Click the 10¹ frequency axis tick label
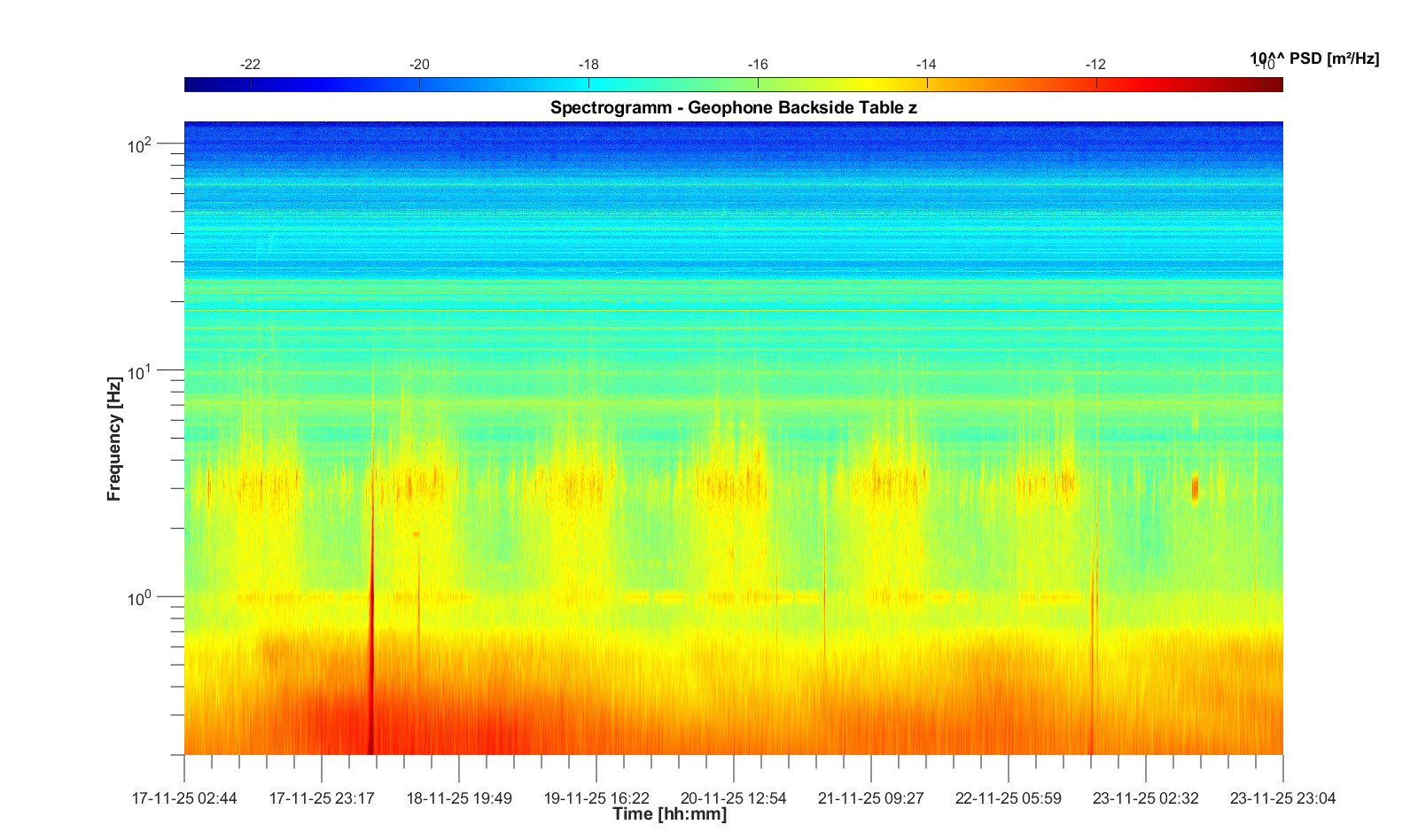Screen dimensions: 1418x840 click(141, 372)
